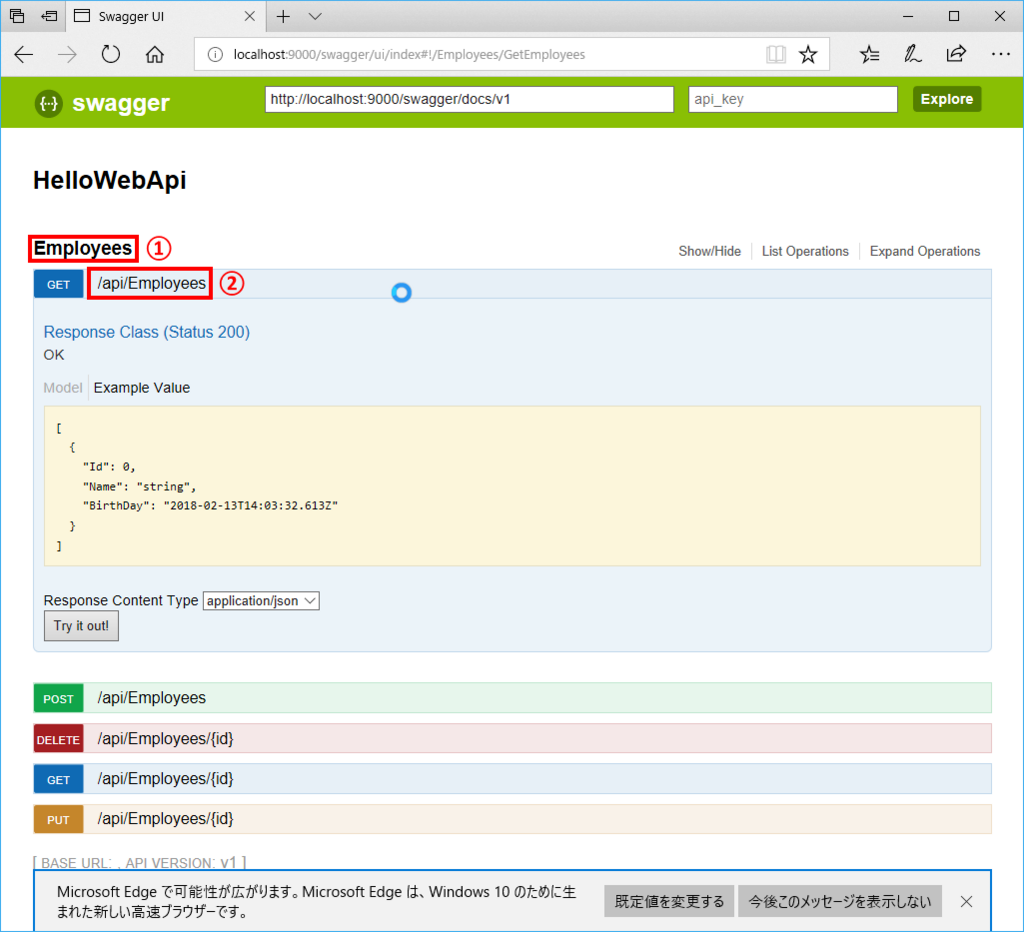
Task: Open the Response Content Type dropdown
Action: [261, 601]
